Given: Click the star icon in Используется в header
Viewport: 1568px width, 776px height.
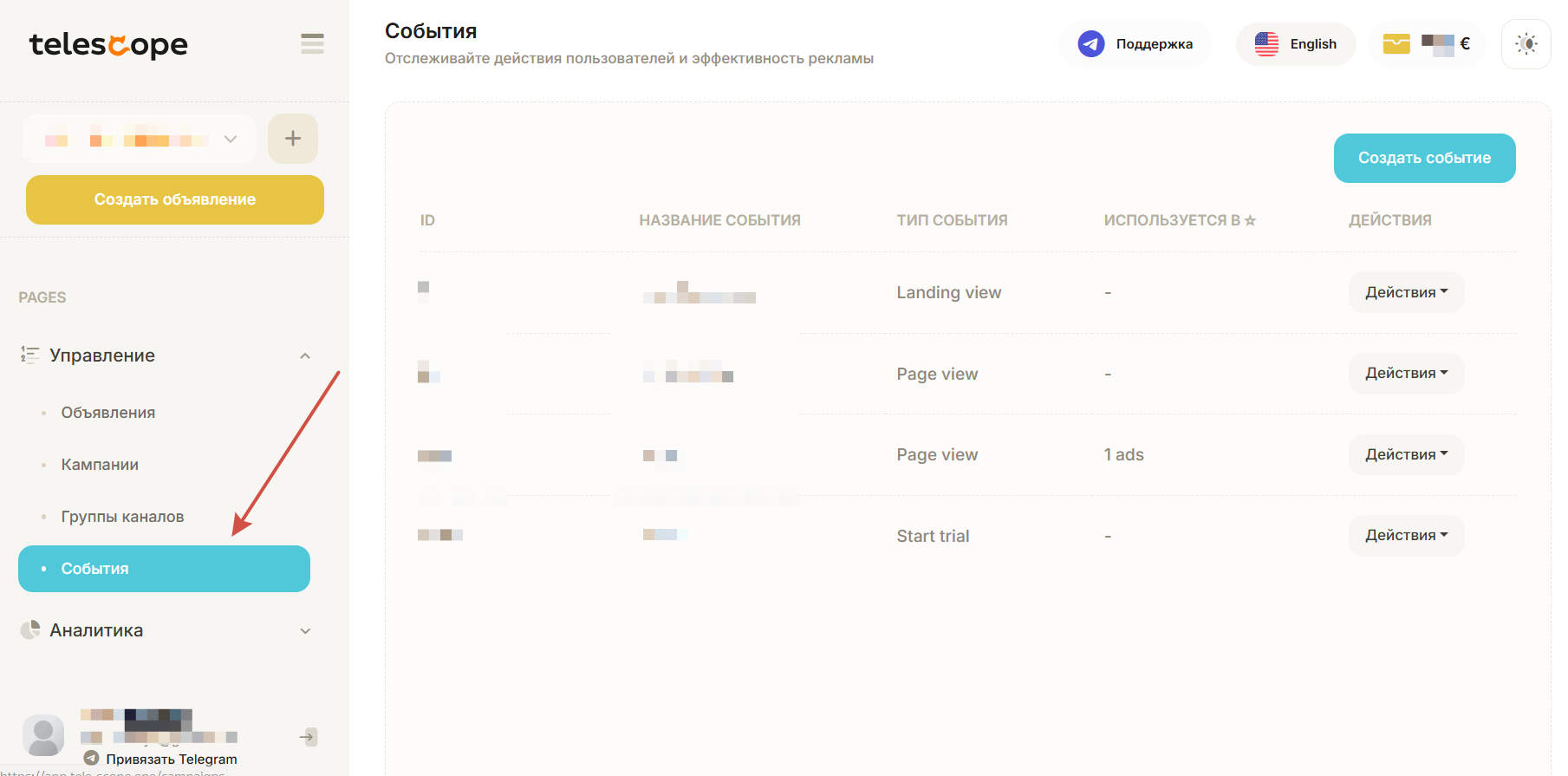Looking at the screenshot, I should pos(1250,221).
